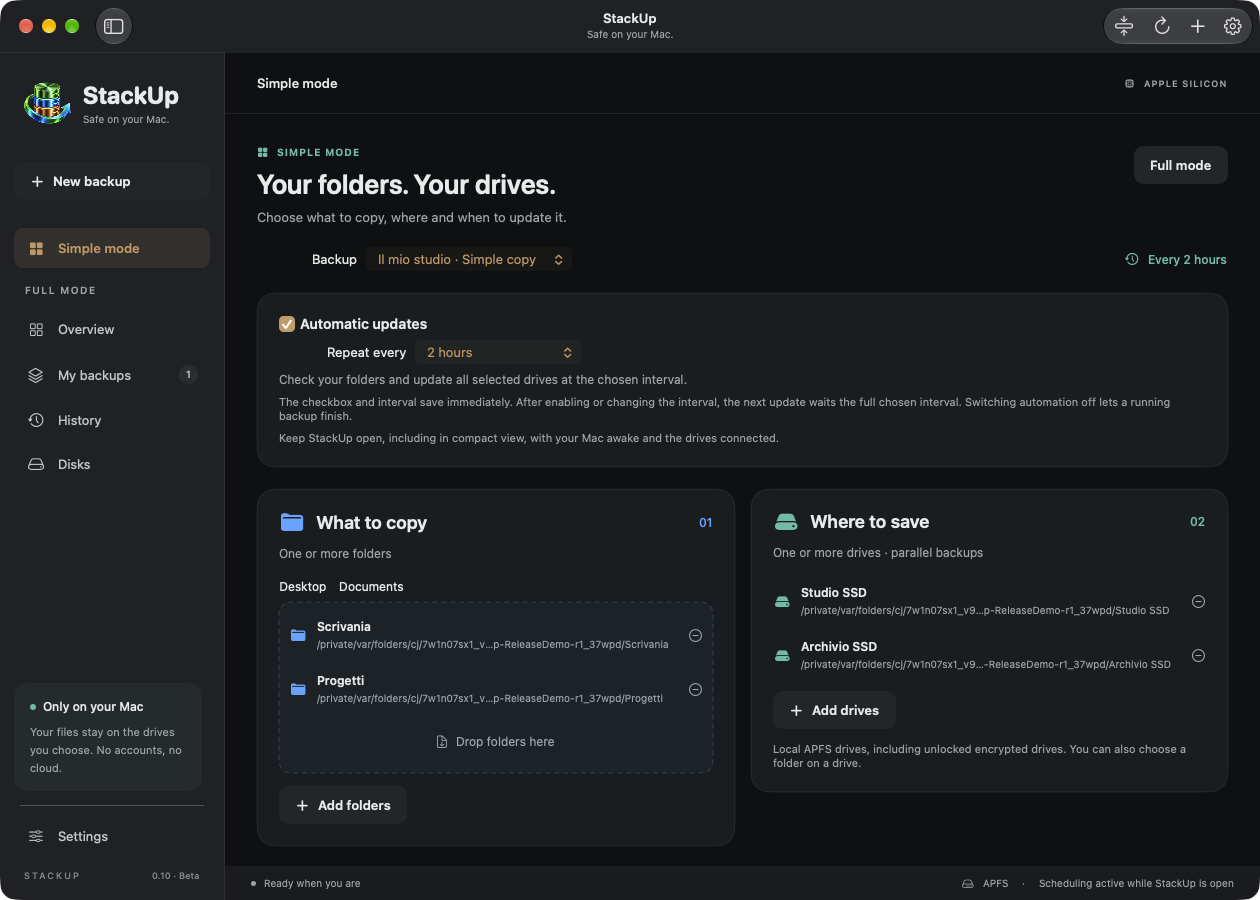This screenshot has width=1260, height=900.
Task: Click the document icon in Drop folders here
Action: [442, 742]
